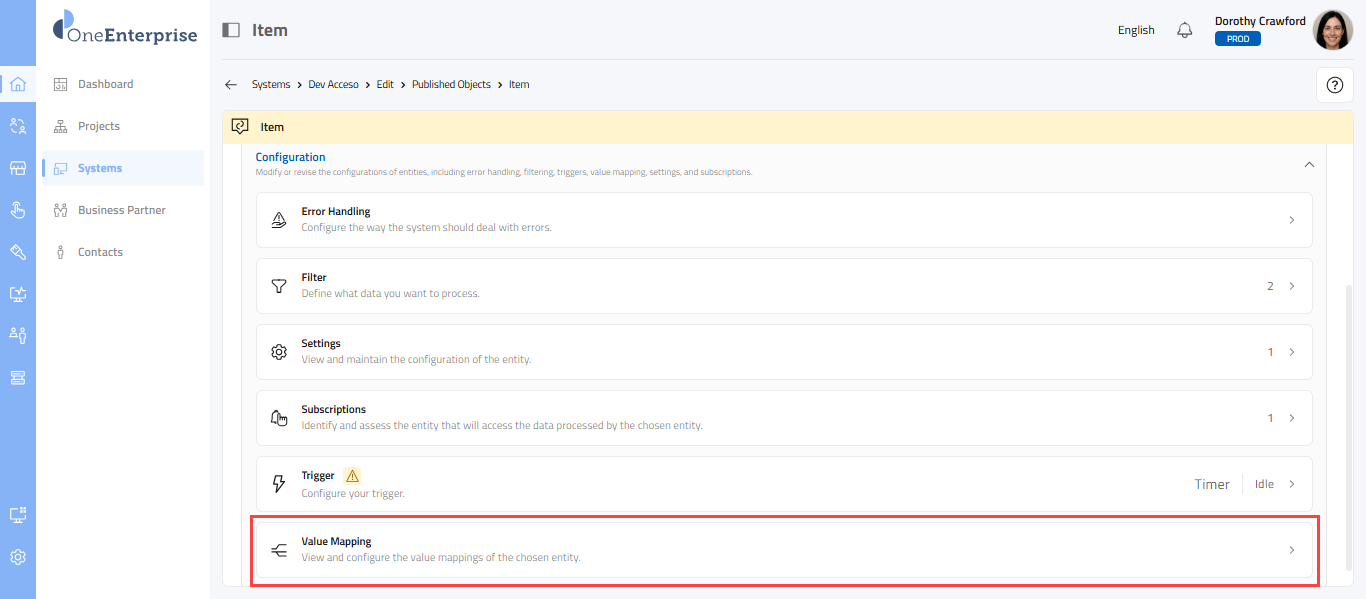Expand the Error Handling row arrow
The image size is (1366, 599).
coord(1291,220)
